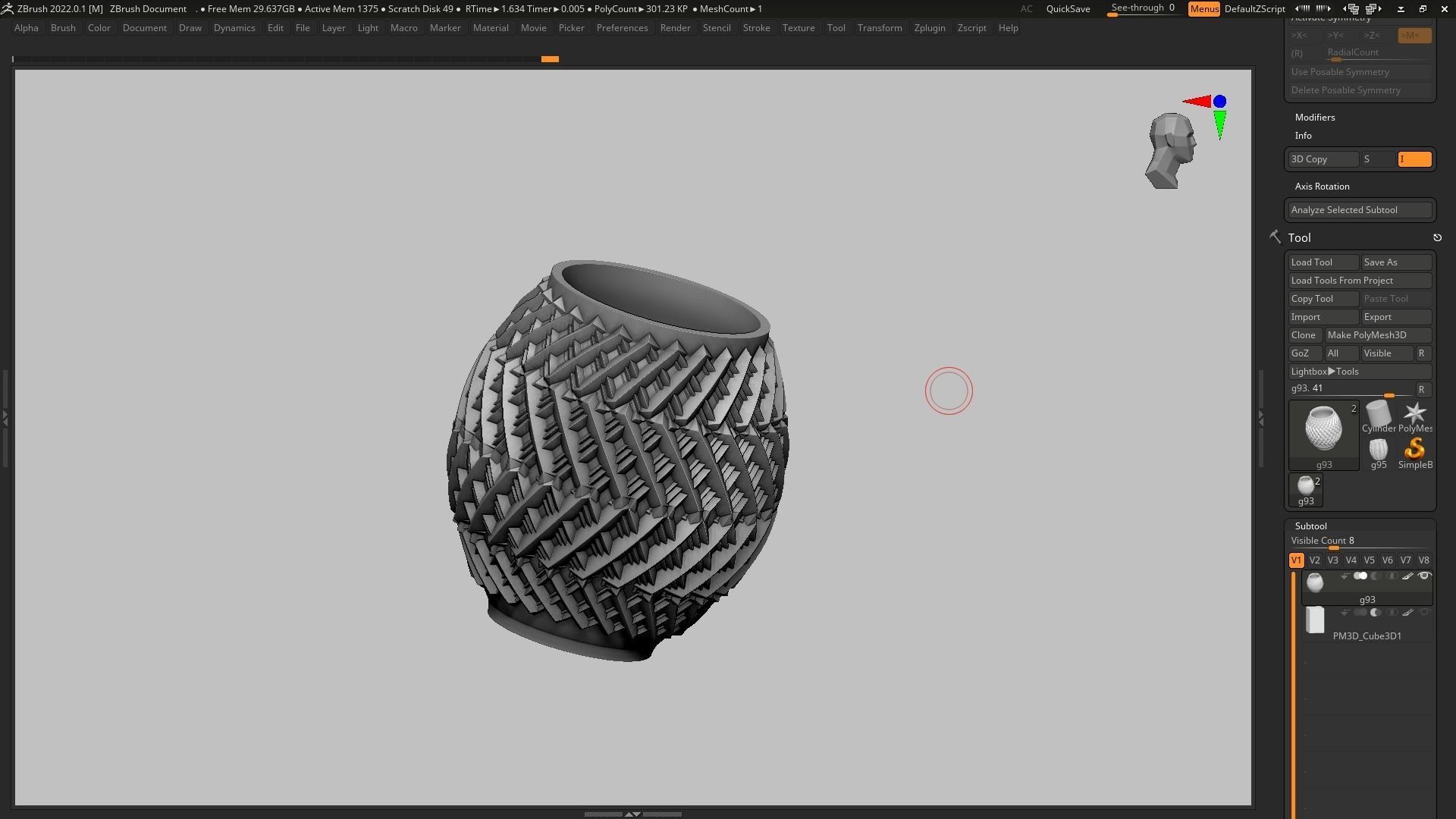Collapse the Subtool section
The height and width of the screenshot is (819, 1456).
[1310, 526]
